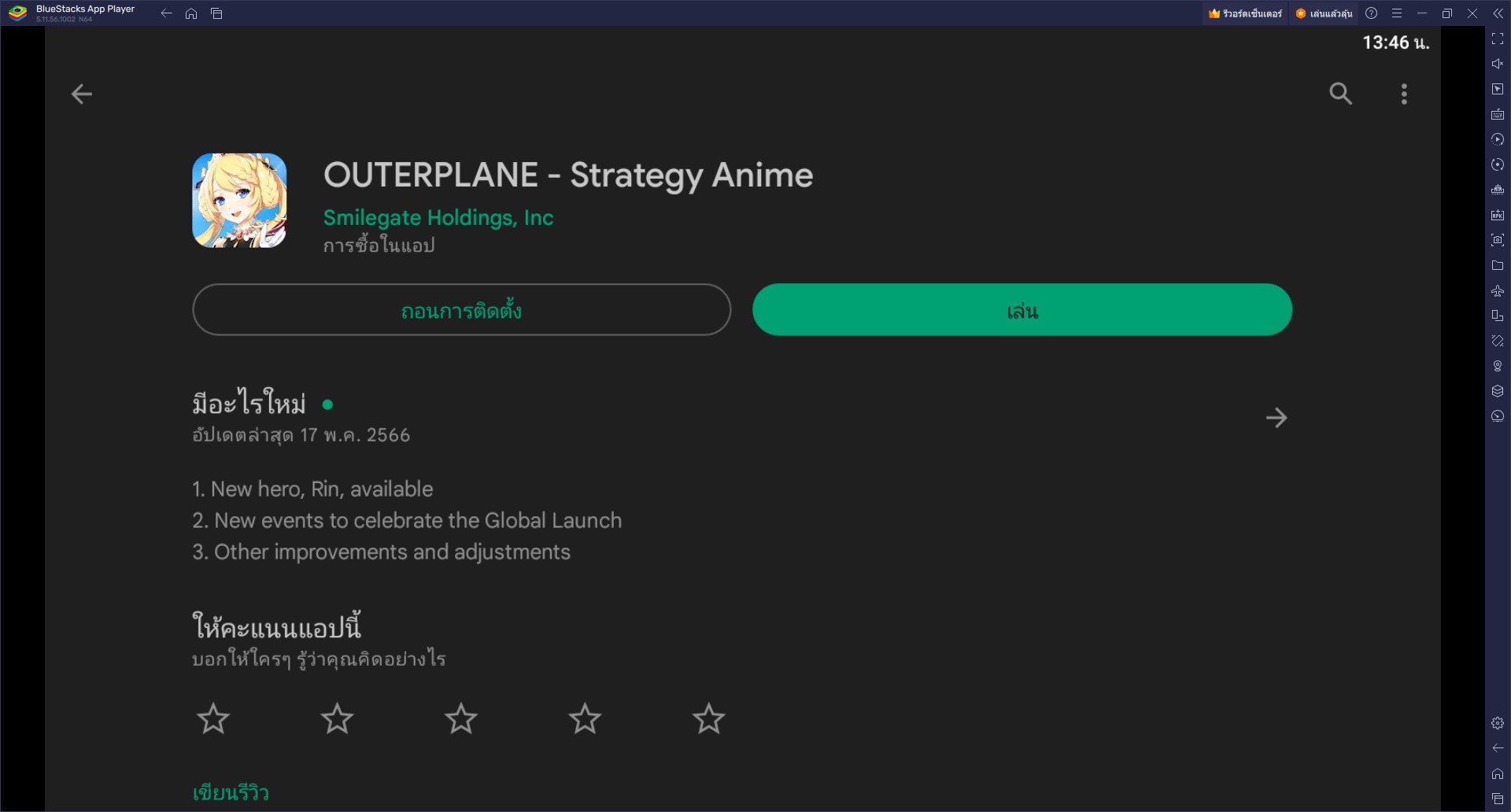This screenshot has height=812, width=1511.
Task: Toggle airplane mode icon in sidebar
Action: 1498,290
